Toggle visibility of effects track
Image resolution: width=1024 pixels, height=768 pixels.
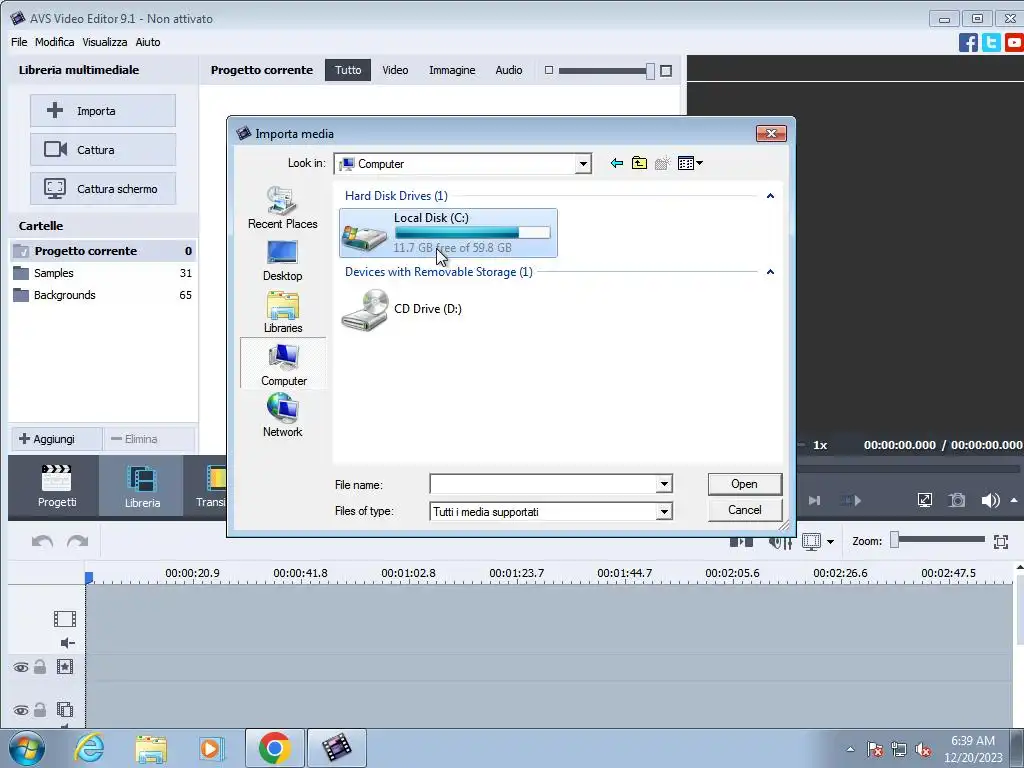[21, 667]
